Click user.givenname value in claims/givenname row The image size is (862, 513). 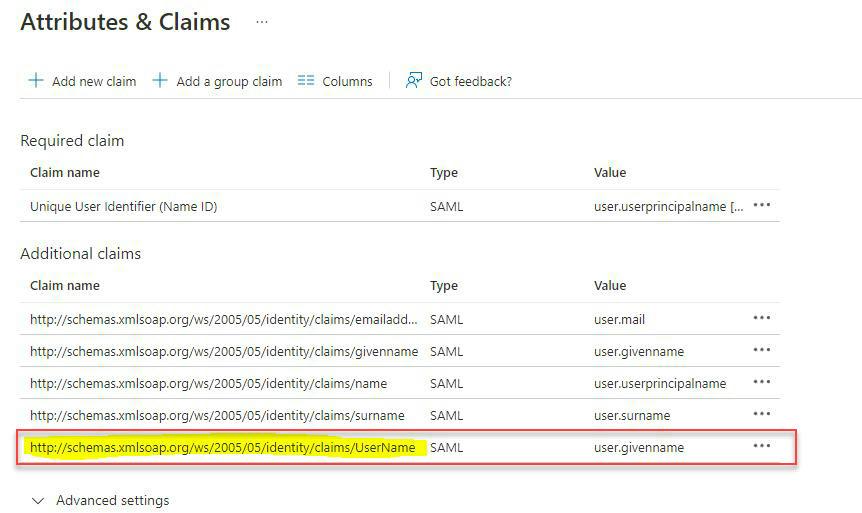tap(639, 351)
